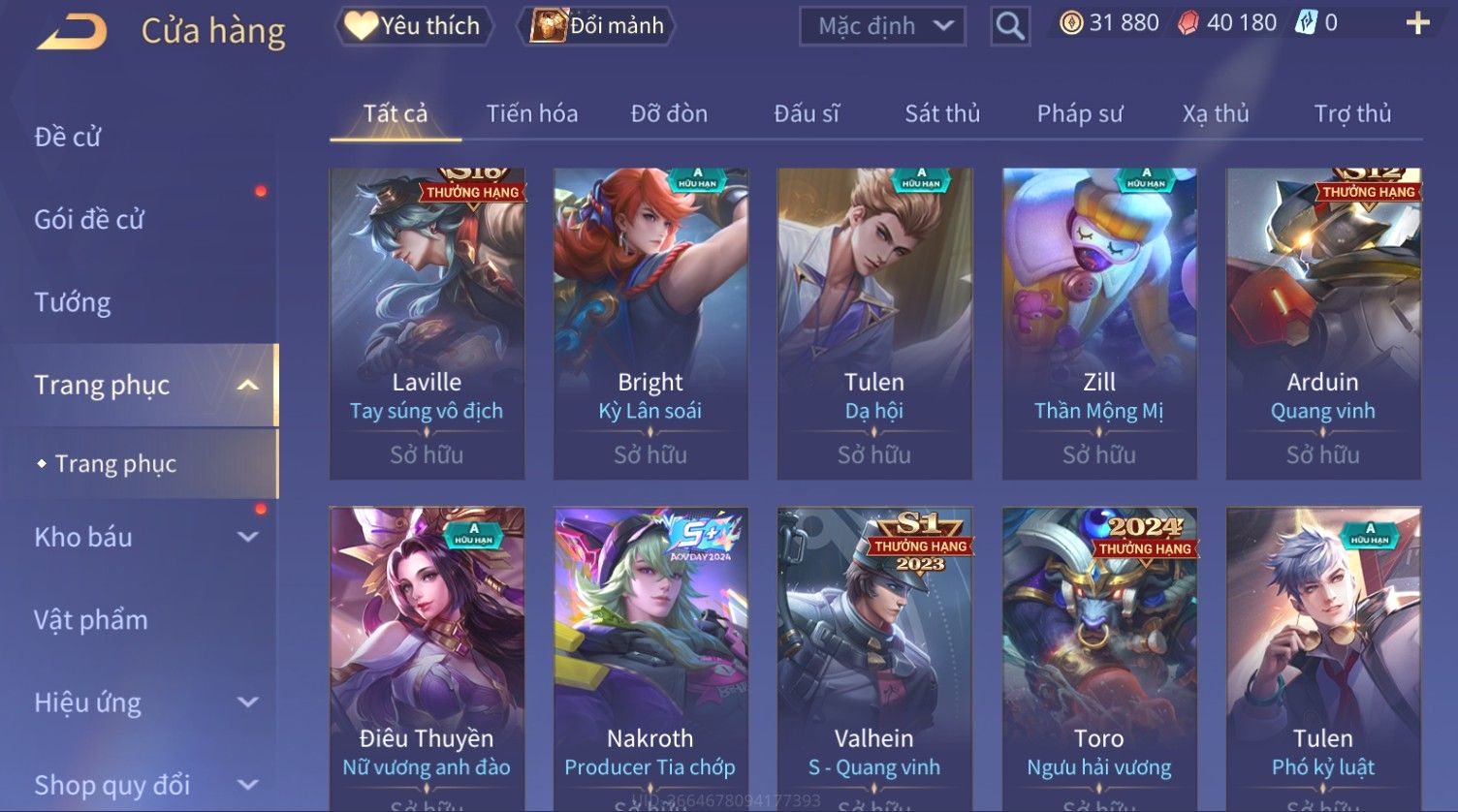Open the search magnifier icon
Image resolution: width=1458 pixels, height=812 pixels.
tap(1010, 26)
